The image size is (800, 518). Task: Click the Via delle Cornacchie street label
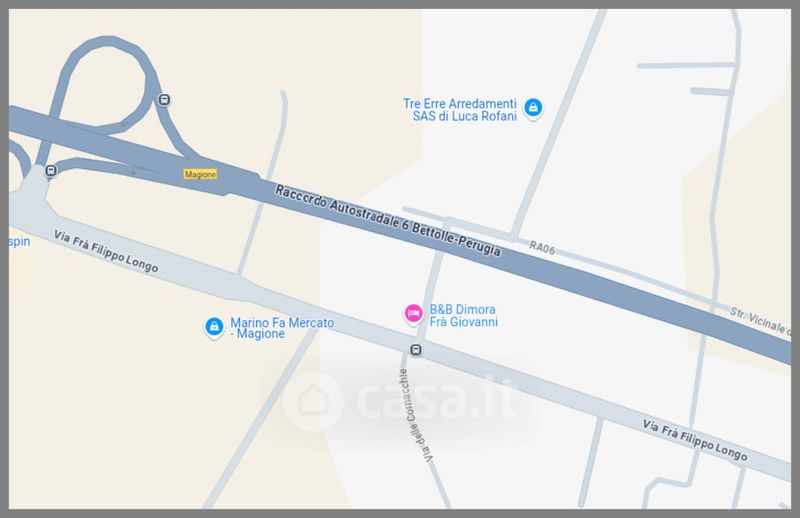417,416
